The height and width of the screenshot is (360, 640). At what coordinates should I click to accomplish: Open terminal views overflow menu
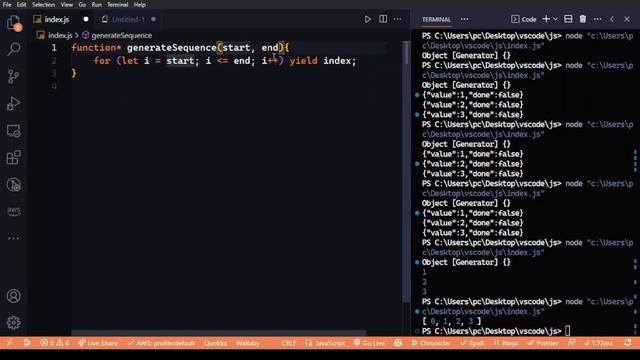(x=464, y=19)
